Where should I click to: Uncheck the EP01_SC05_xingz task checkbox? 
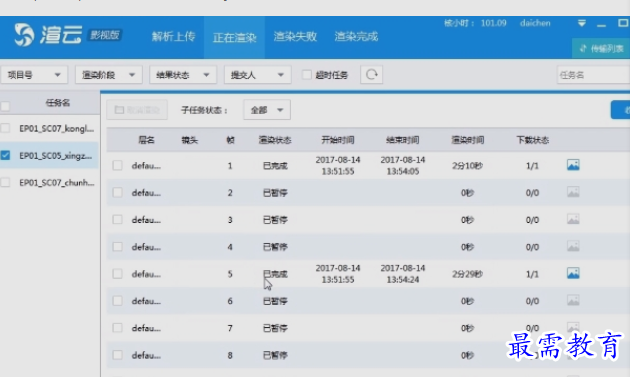pos(5,155)
